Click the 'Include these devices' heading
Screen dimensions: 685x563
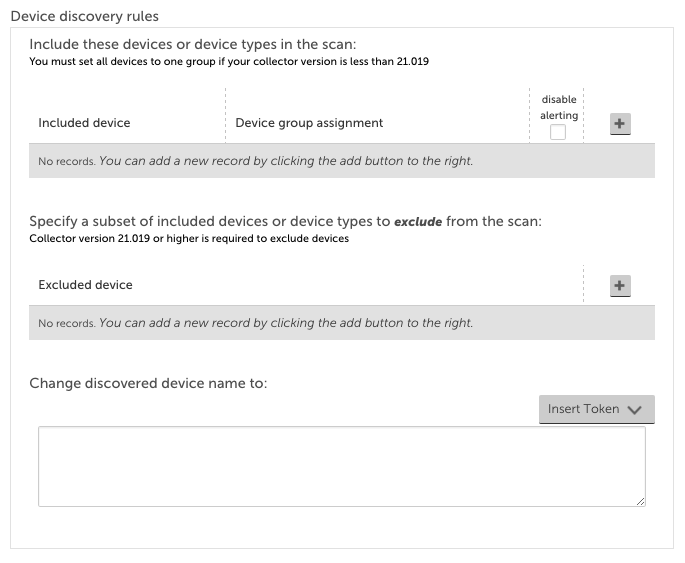(x=193, y=44)
